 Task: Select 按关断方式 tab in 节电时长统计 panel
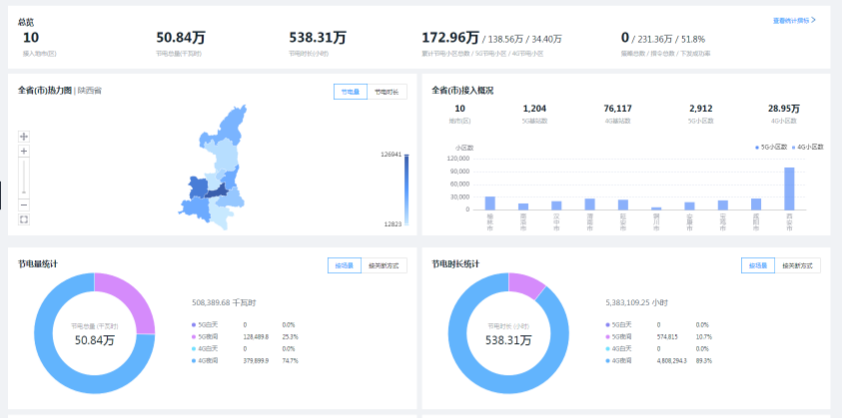(x=797, y=266)
